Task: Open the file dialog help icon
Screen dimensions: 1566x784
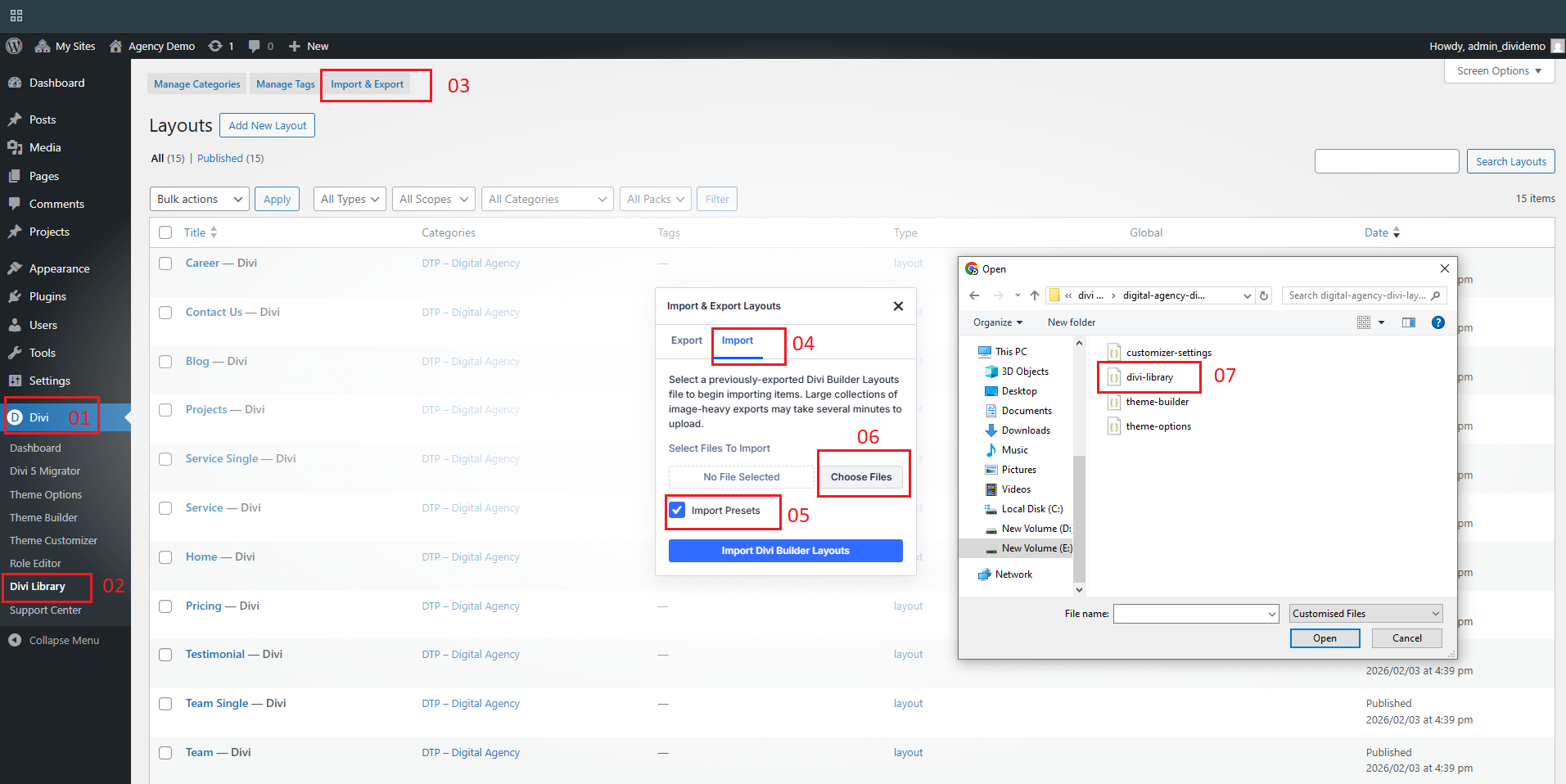Action: coord(1437,322)
